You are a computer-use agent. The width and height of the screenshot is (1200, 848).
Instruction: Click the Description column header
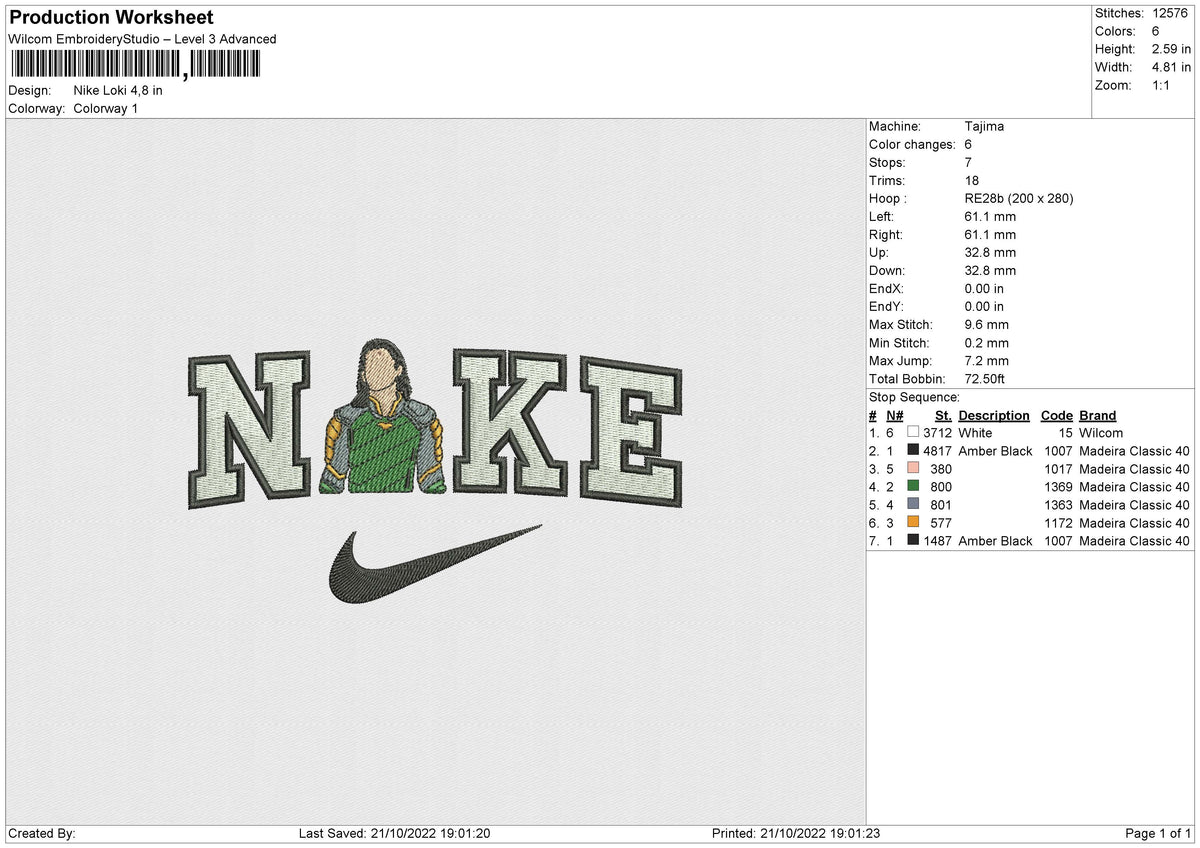tap(993, 415)
